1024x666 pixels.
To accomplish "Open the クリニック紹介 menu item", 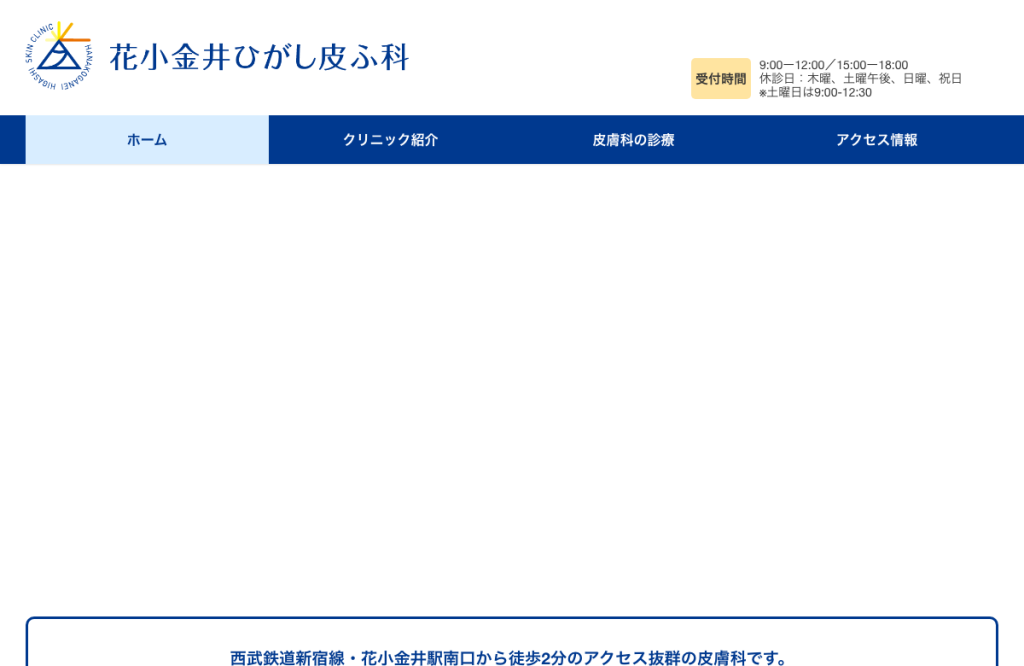I will pyautogui.click(x=391, y=140).
